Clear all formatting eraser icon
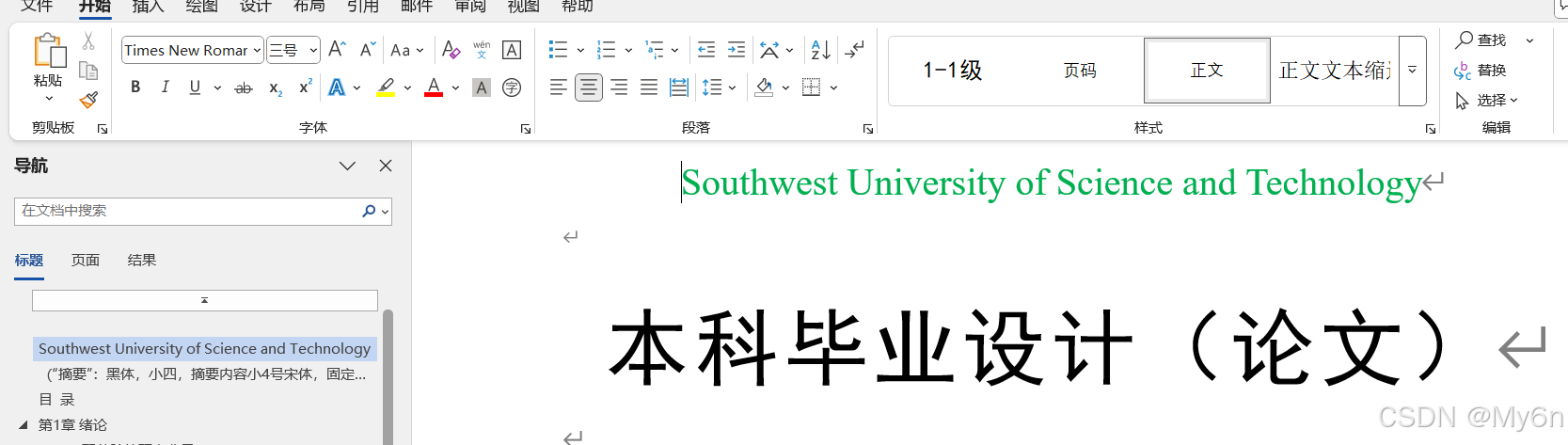 pyautogui.click(x=451, y=49)
